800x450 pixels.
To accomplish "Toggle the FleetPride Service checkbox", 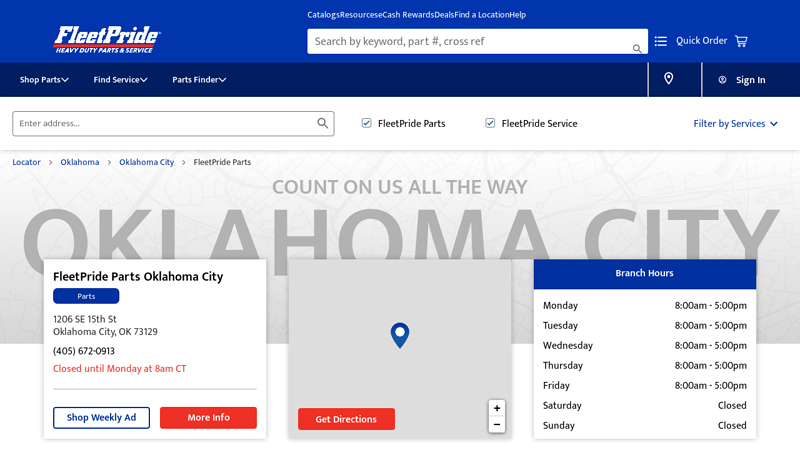I will (491, 123).
